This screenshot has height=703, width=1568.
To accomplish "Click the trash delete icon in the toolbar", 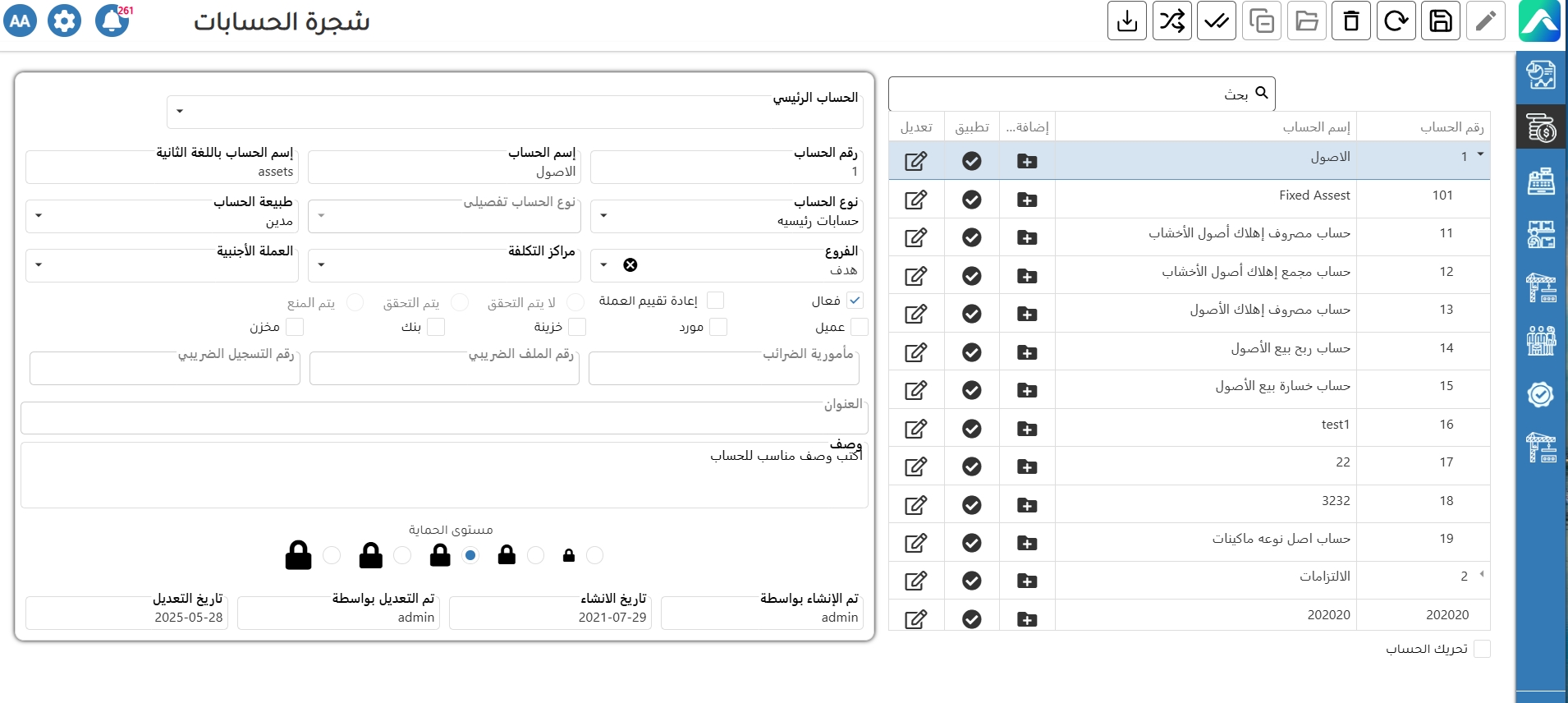I will 1351,21.
